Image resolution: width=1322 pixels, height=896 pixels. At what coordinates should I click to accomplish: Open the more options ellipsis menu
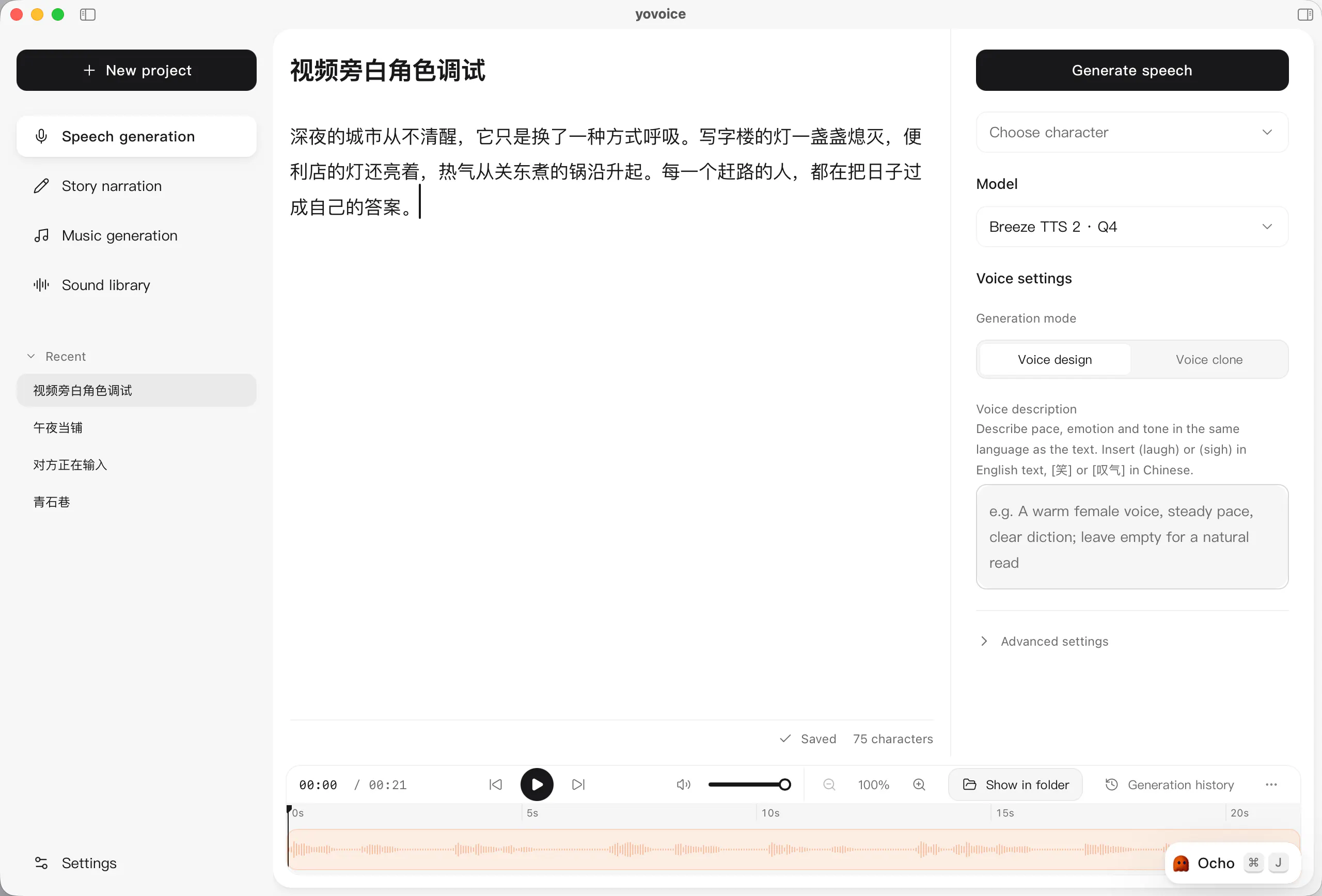[x=1271, y=785]
